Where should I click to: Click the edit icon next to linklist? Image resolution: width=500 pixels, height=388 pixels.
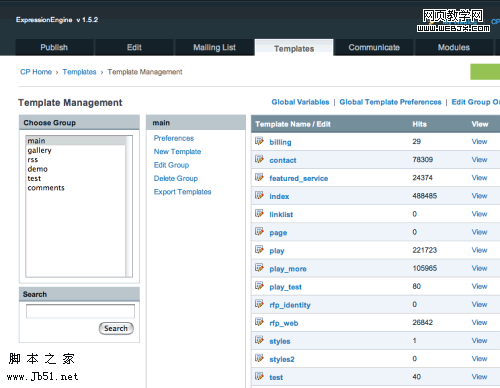(259, 214)
